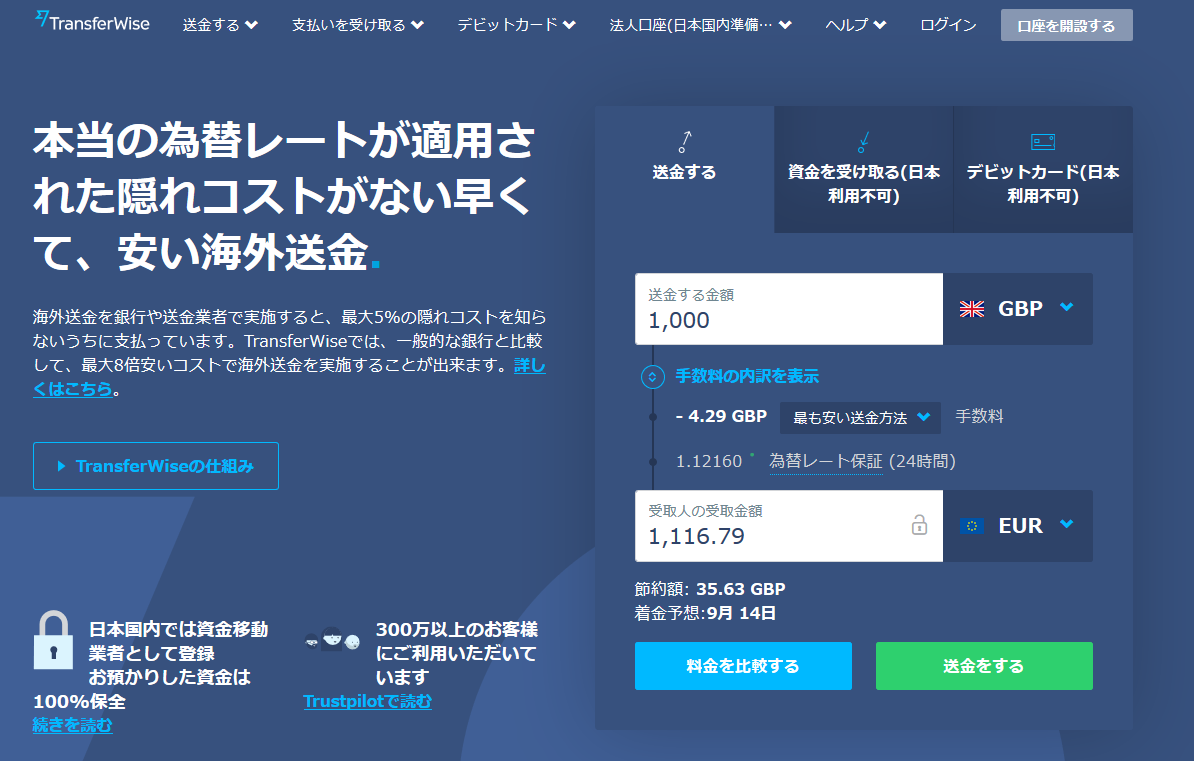Click the EU flag icon
The image size is (1194, 761).
tap(972, 526)
